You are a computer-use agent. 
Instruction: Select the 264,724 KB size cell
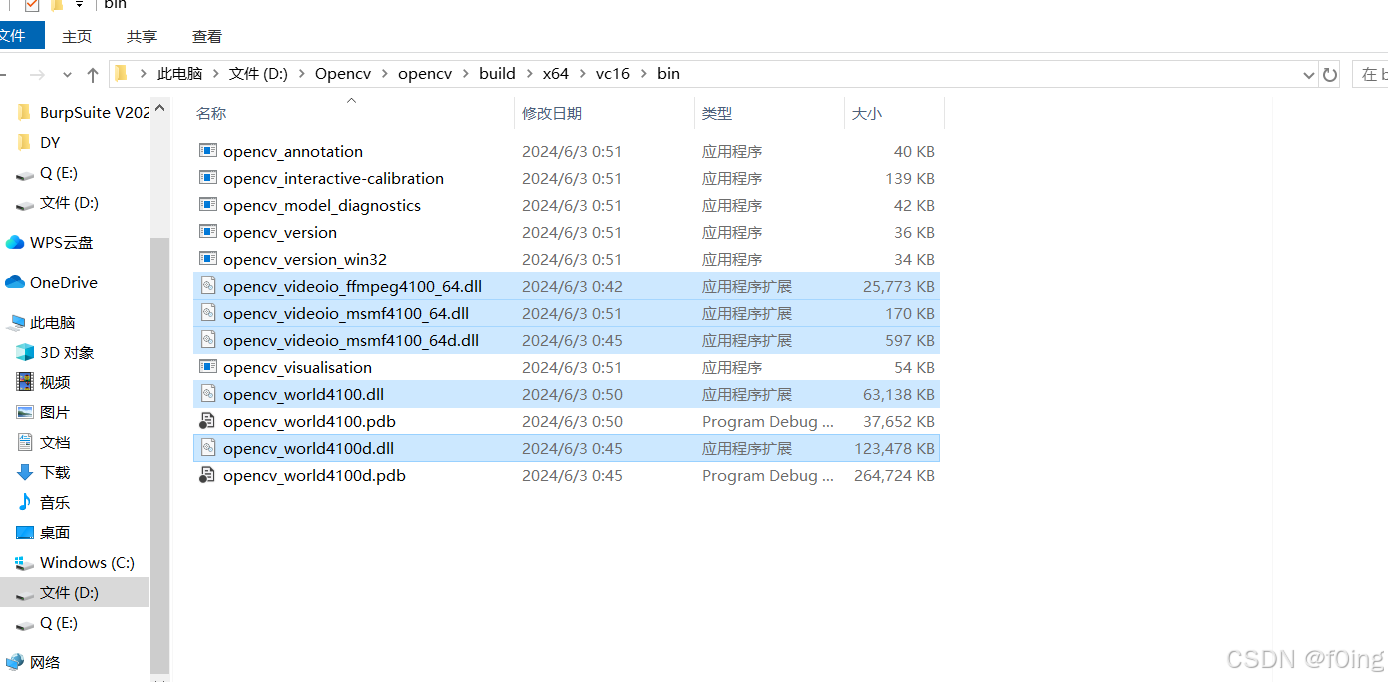pyautogui.click(x=894, y=475)
